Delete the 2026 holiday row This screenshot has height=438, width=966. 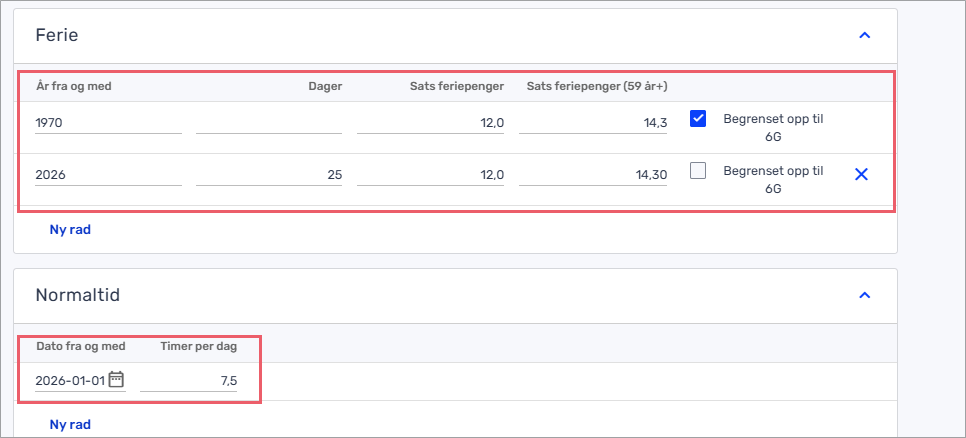click(x=861, y=175)
